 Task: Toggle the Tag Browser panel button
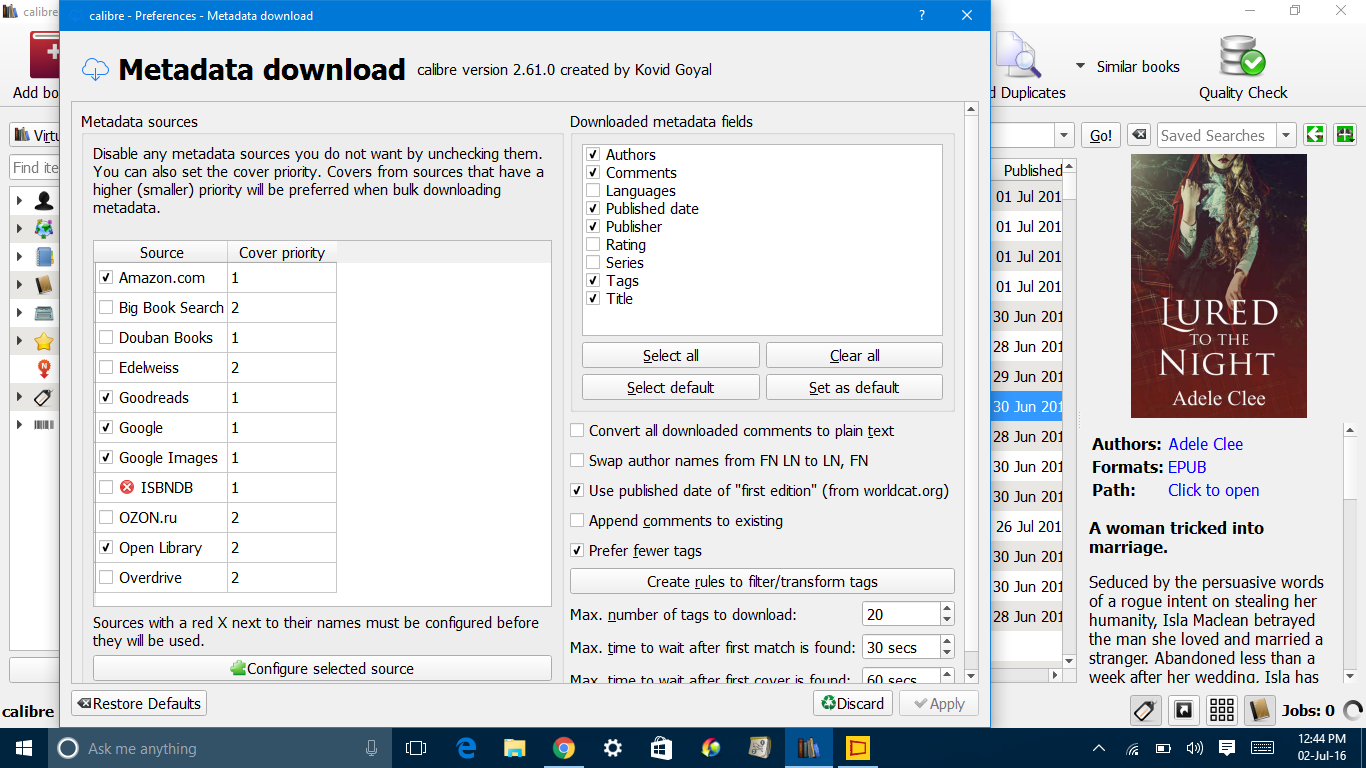coord(1146,711)
